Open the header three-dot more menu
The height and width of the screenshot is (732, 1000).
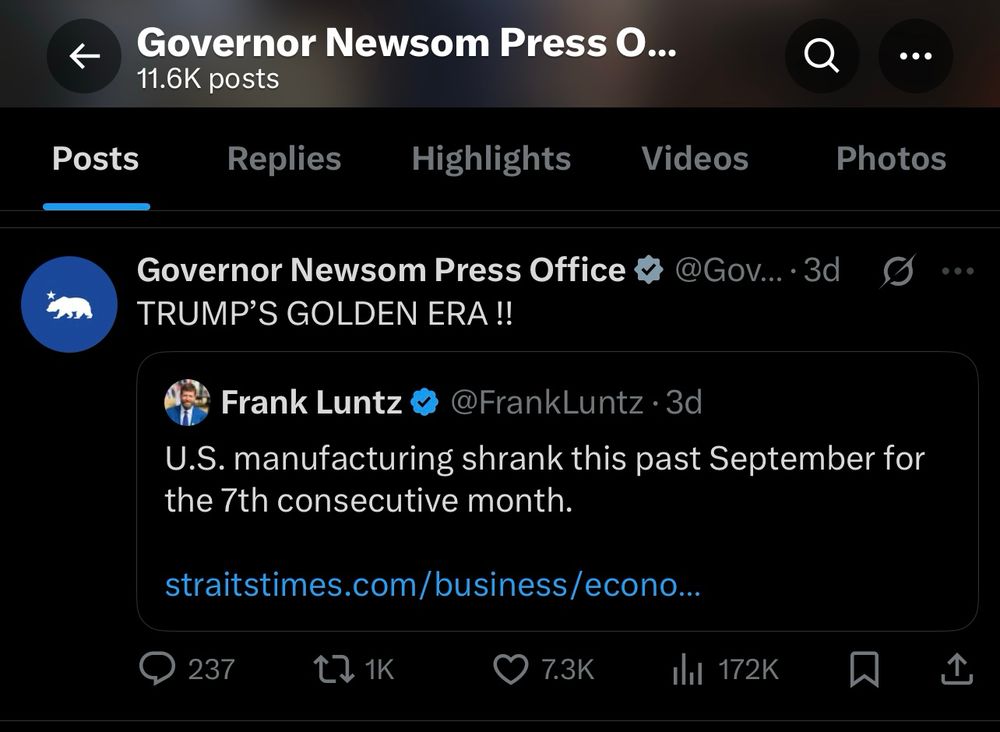[915, 57]
